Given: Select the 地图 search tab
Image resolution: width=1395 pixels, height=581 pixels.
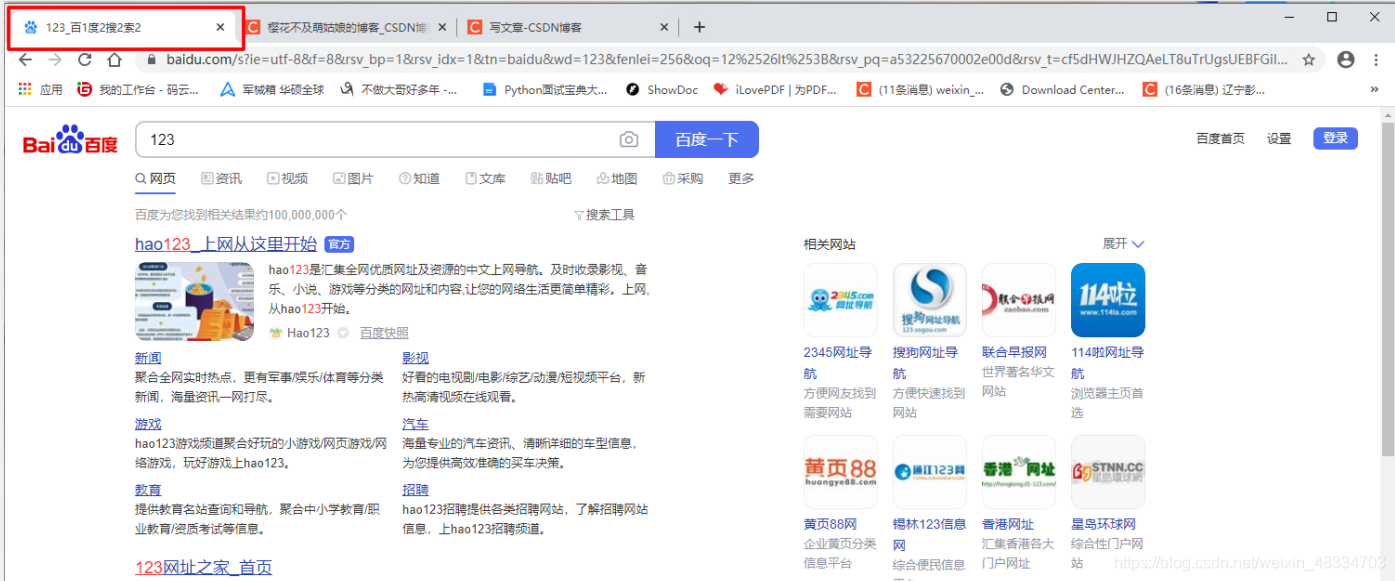Looking at the screenshot, I should (x=617, y=178).
